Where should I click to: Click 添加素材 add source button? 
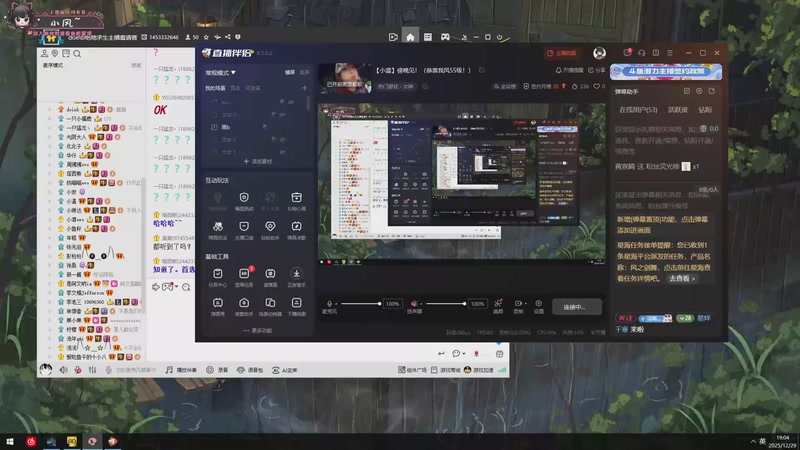click(258, 161)
